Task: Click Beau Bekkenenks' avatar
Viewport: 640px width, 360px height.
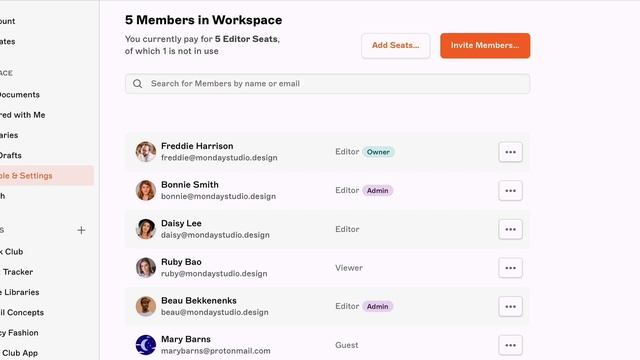Action: coord(146,306)
